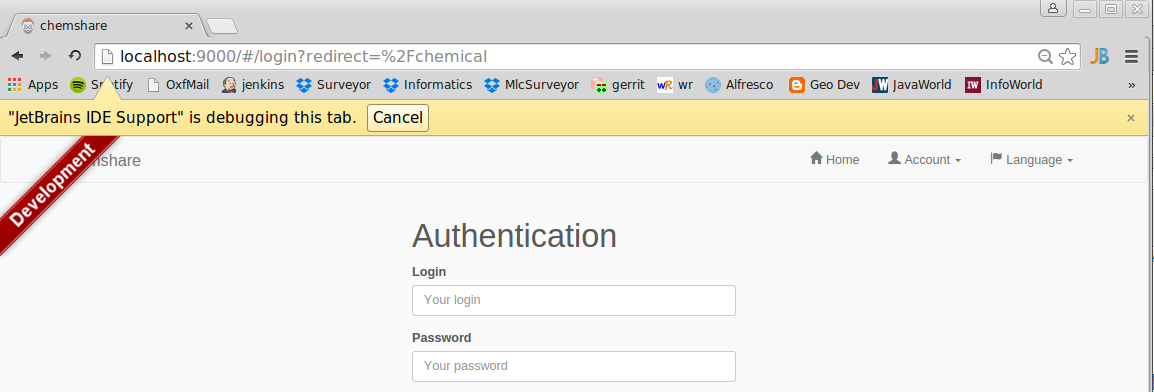Open the Chrome hamburger menu

1132,57
